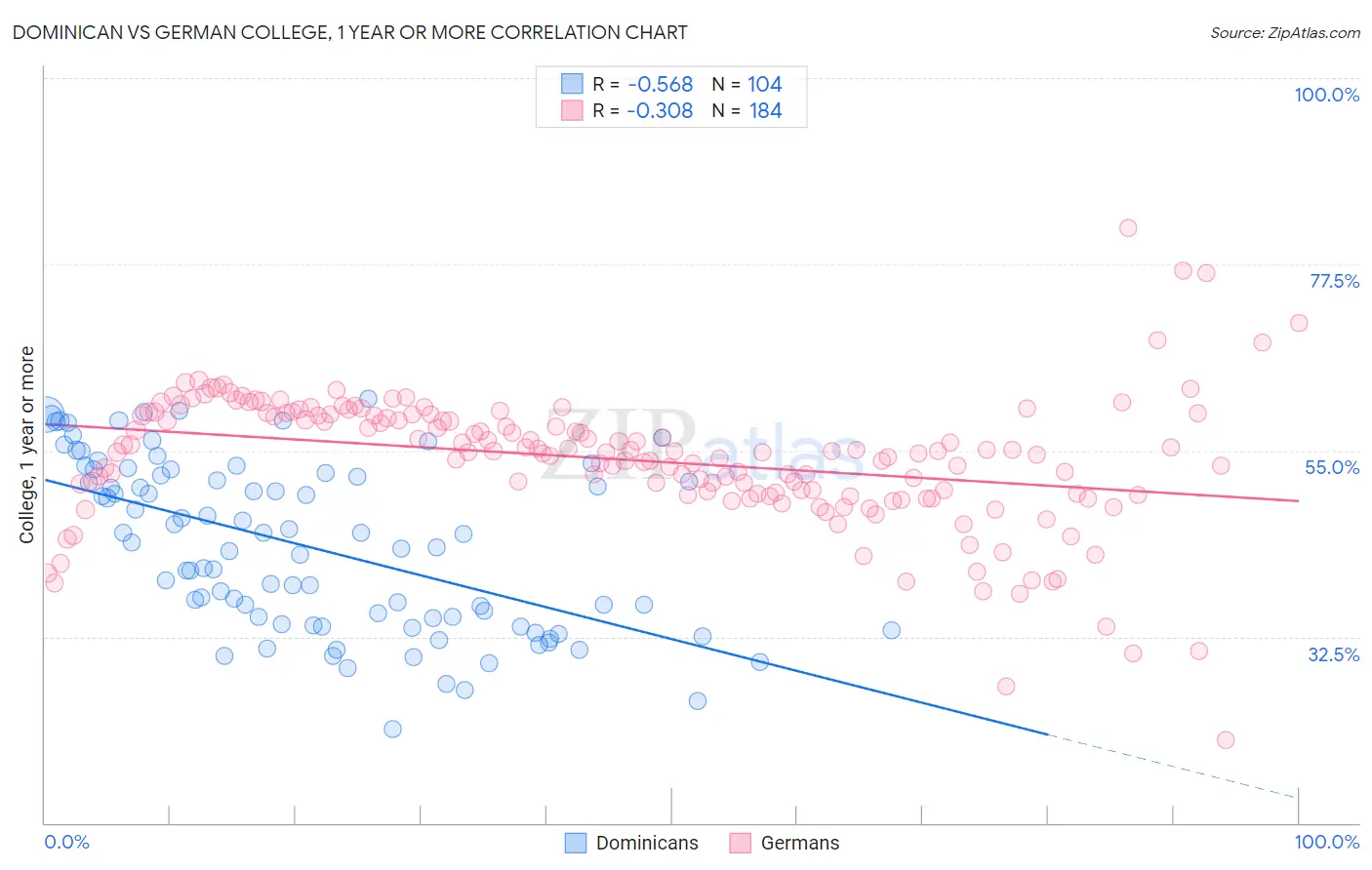The image size is (1372, 870).
Task: Select the Dominicans legend label
Action: point(647,843)
